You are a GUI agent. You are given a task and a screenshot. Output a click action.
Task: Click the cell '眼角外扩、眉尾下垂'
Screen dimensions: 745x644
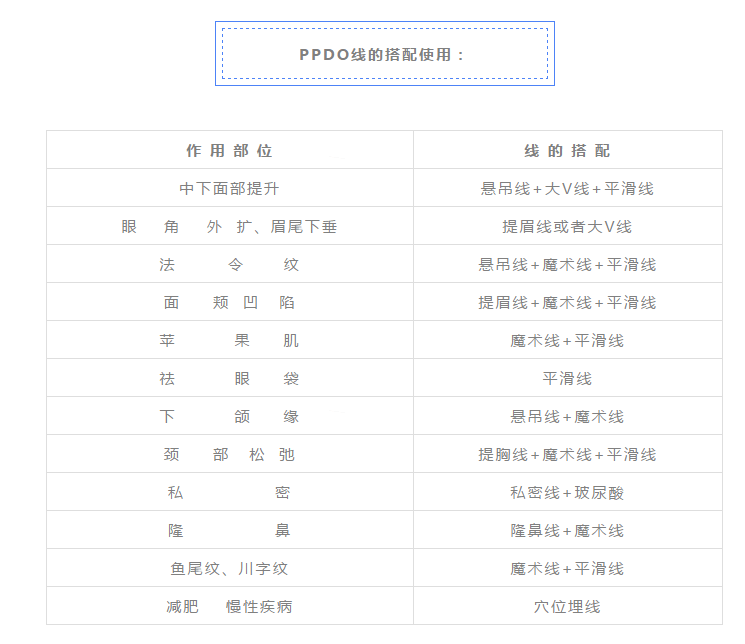click(x=229, y=227)
